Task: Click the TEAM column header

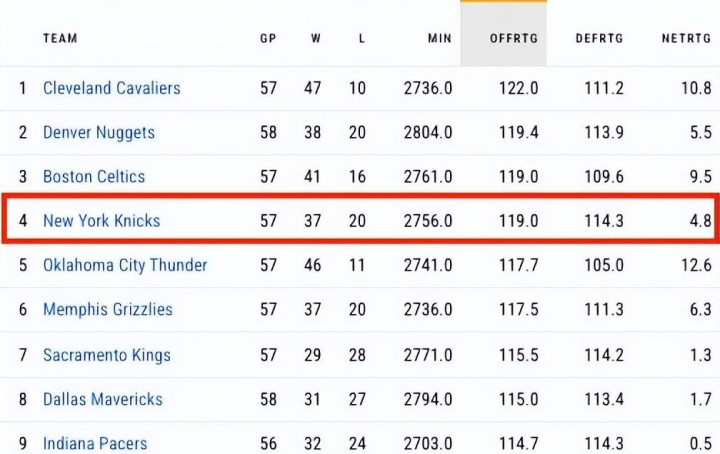Action: pos(60,38)
